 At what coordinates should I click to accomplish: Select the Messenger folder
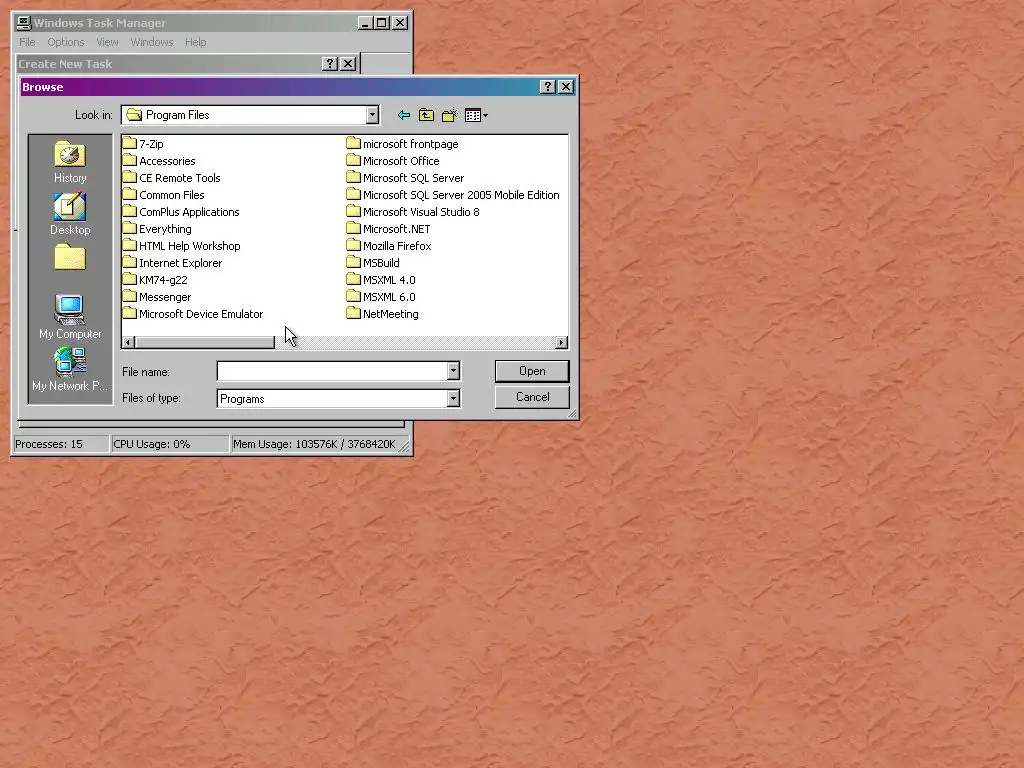(x=157, y=296)
